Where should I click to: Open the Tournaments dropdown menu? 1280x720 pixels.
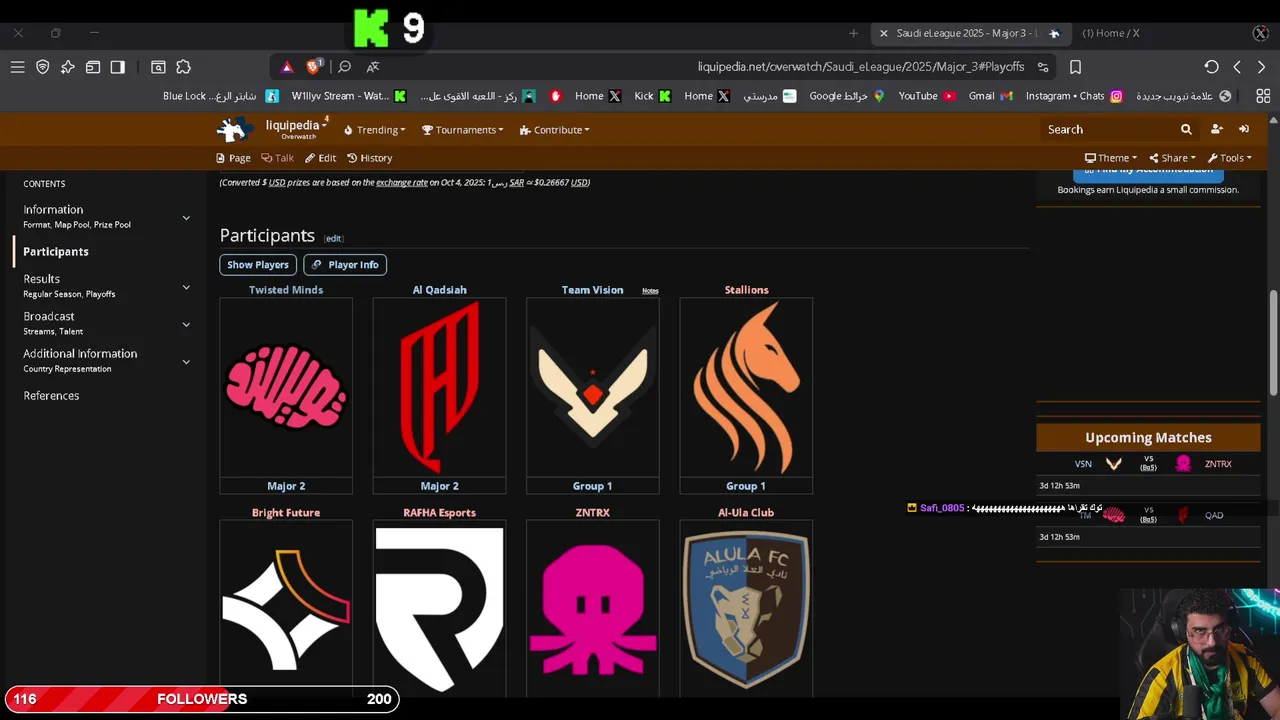pos(462,130)
